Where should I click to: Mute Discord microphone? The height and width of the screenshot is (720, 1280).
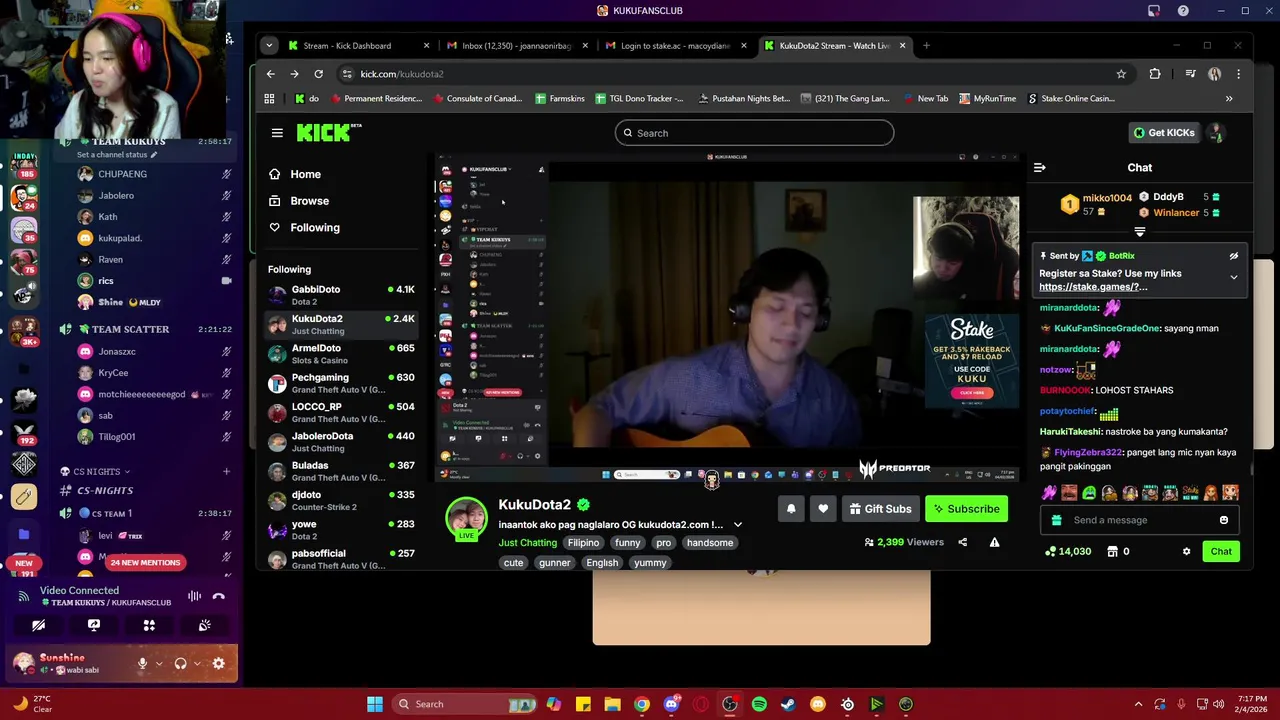click(x=142, y=664)
